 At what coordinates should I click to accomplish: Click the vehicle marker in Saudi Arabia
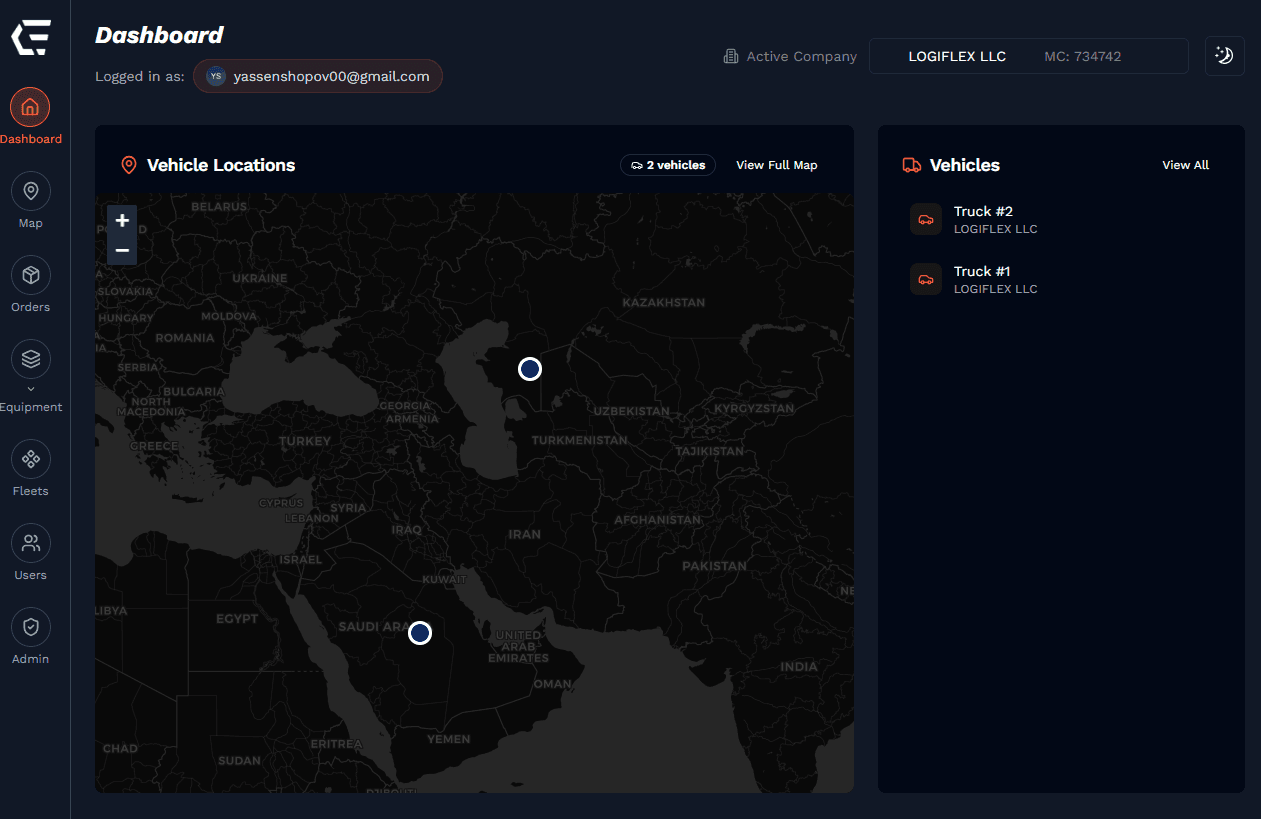click(420, 633)
